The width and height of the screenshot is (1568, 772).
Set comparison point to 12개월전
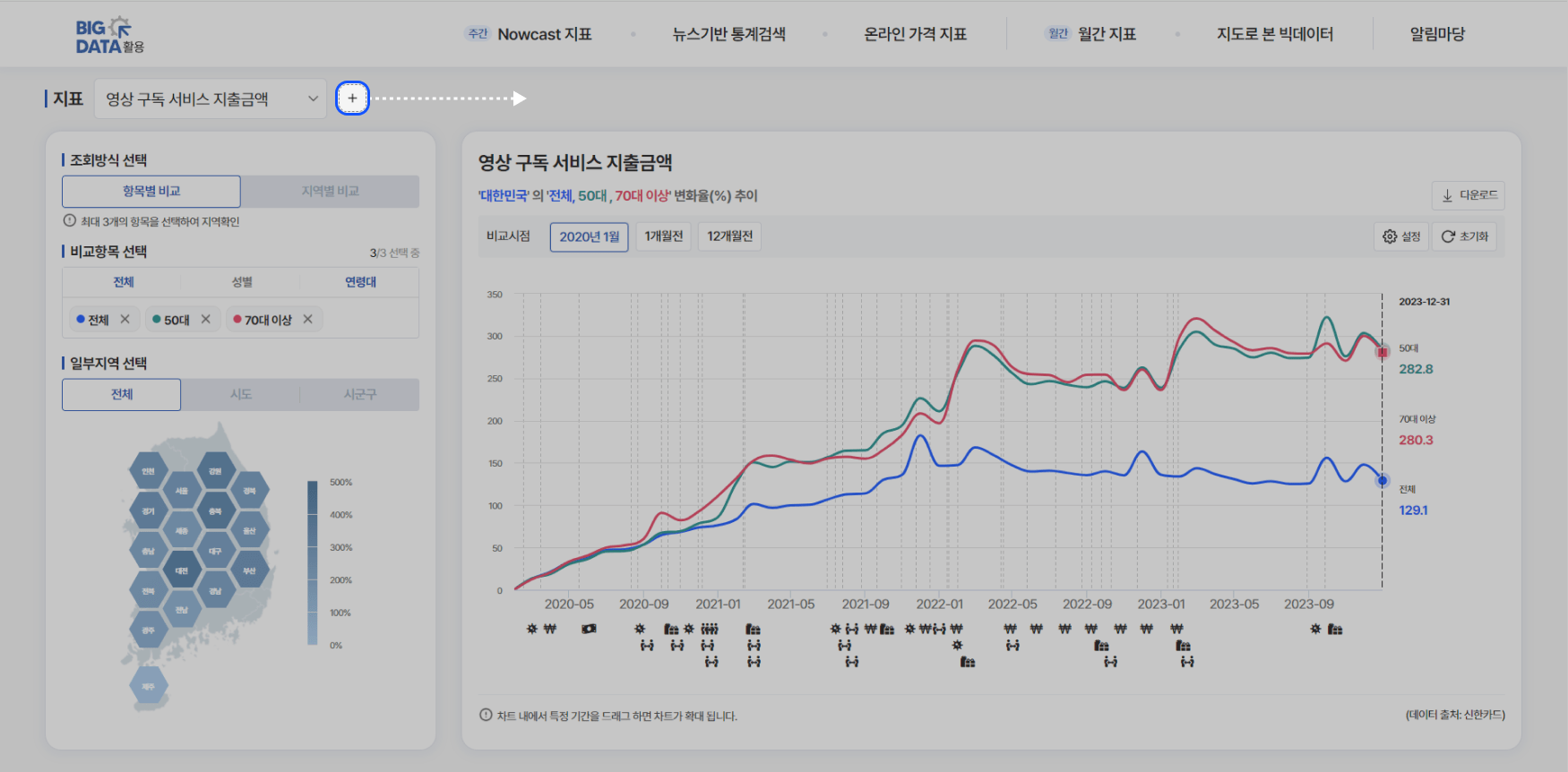coord(729,236)
